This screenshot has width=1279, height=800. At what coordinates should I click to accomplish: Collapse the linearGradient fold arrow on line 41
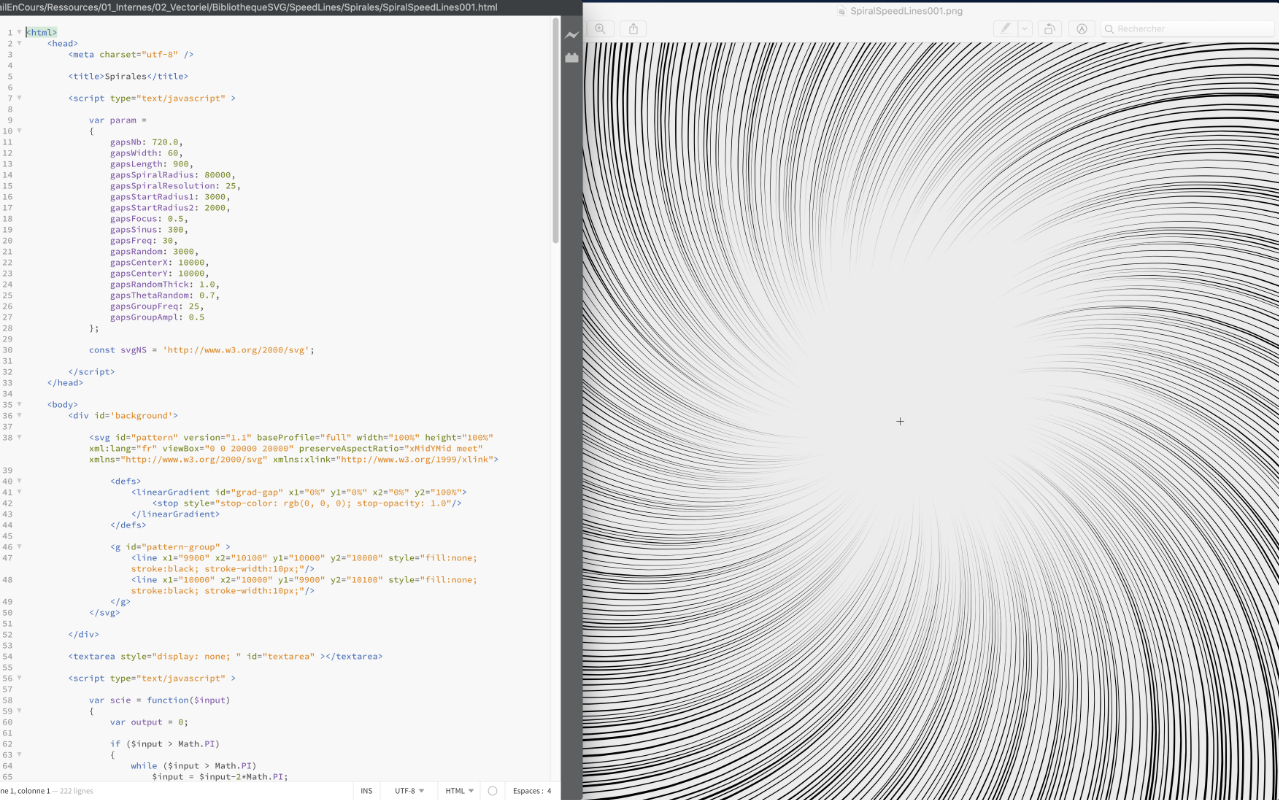19,492
